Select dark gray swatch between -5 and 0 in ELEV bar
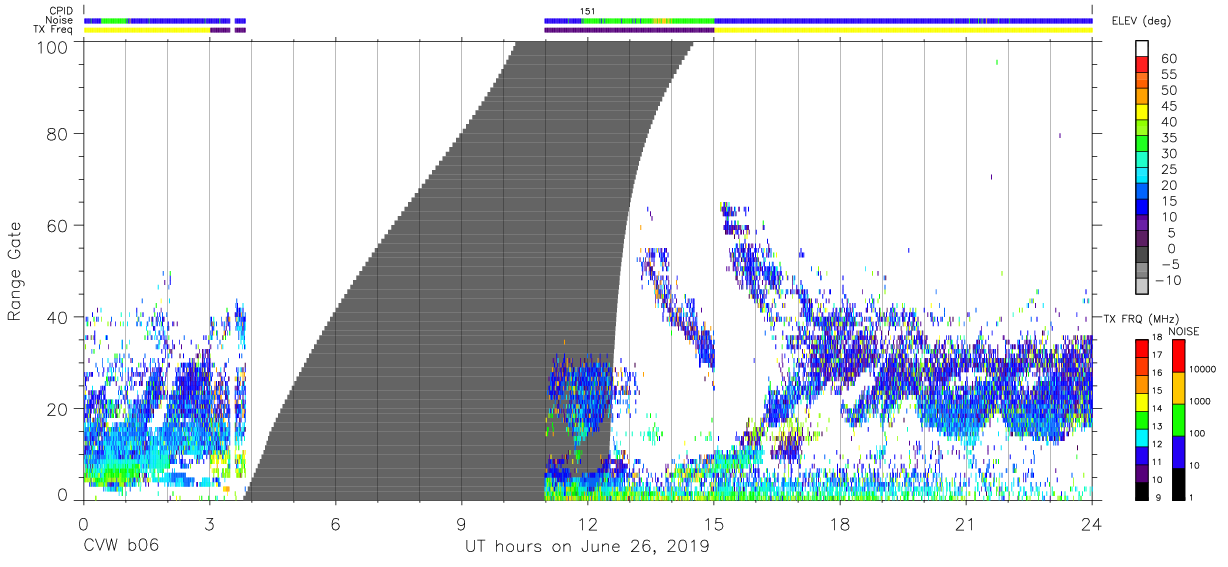The image size is (1228, 567). (x=1142, y=256)
